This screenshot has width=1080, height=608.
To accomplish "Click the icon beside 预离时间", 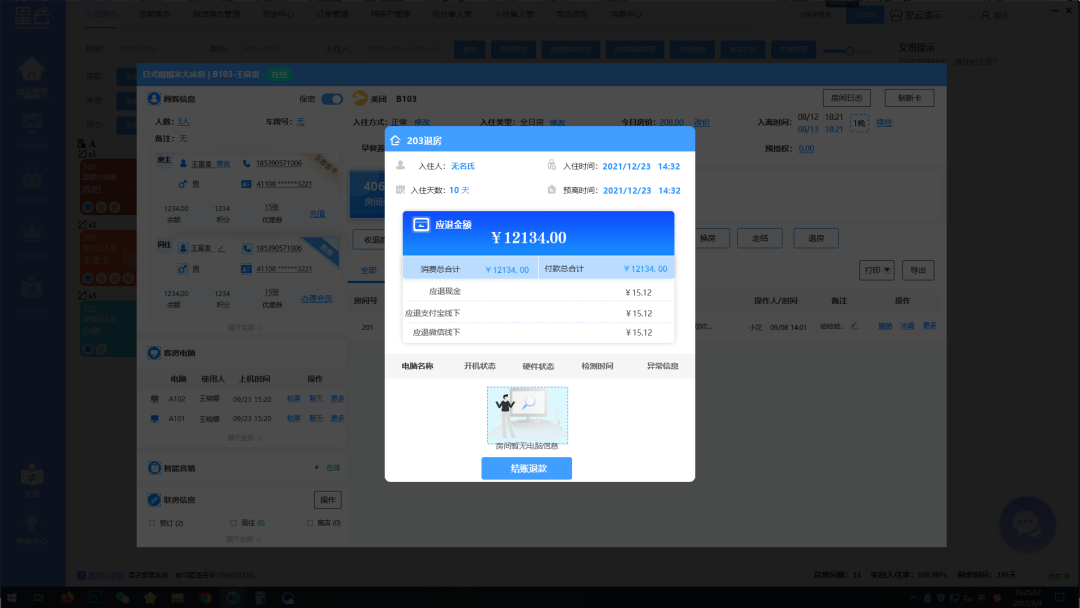I will pos(552,189).
